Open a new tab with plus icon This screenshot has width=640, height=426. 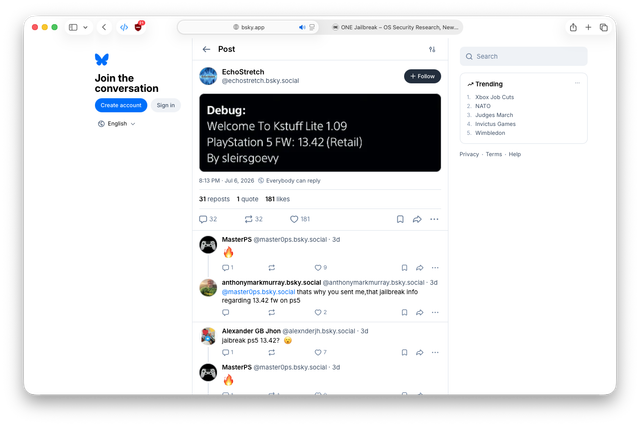click(588, 27)
